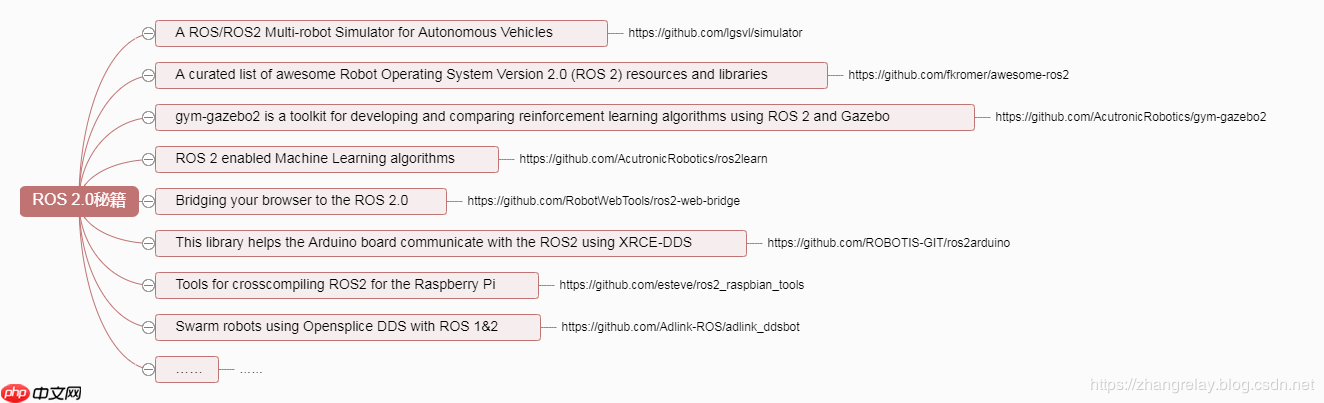Open the fkromer/awesome-ros2 GitHub link
The width and height of the screenshot is (1324, 403).
click(x=959, y=75)
